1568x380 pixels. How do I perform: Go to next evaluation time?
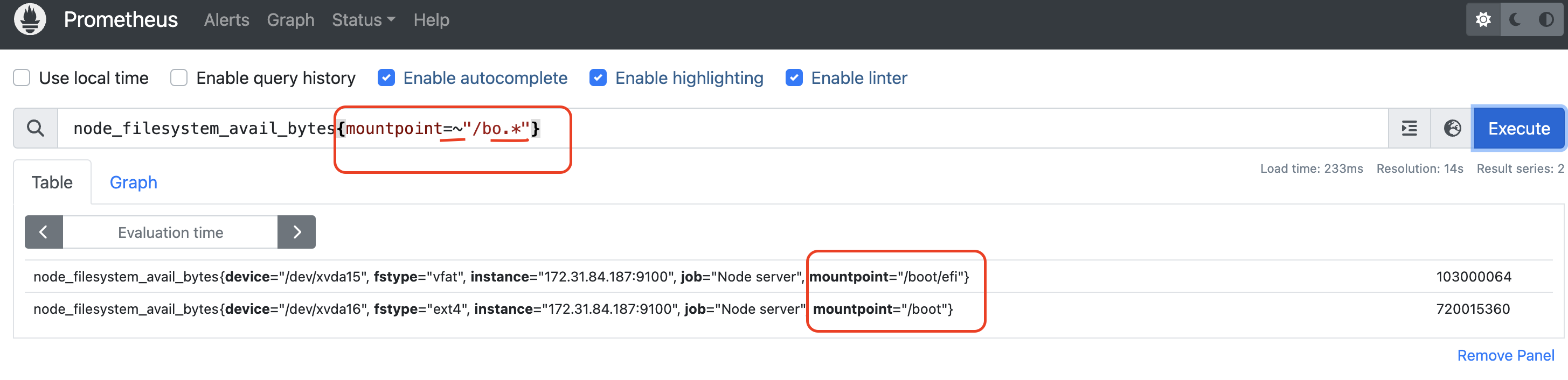coord(296,233)
